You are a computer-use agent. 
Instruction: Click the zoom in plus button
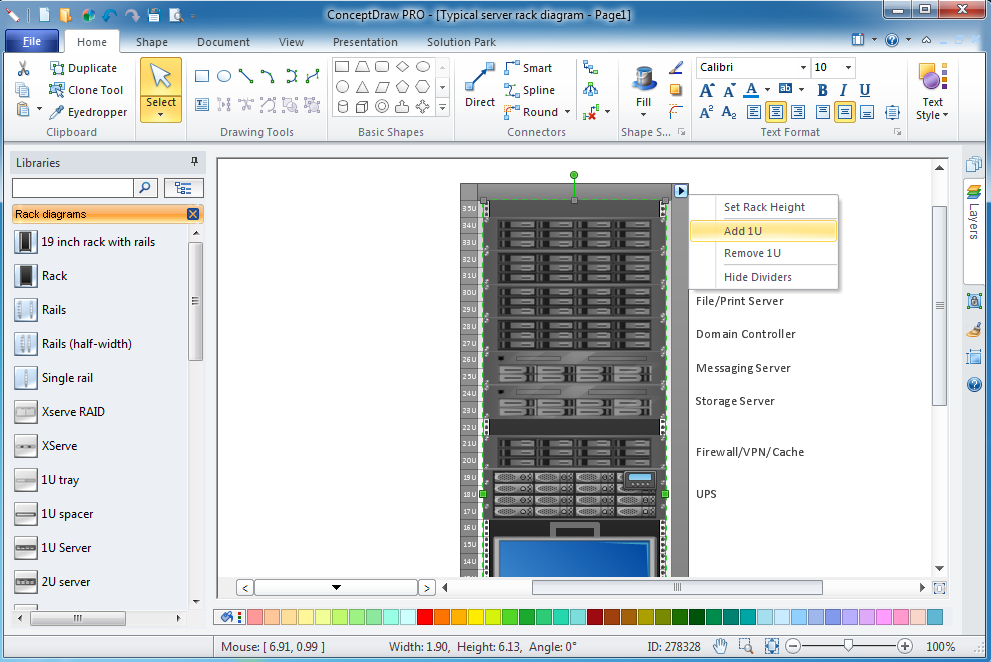click(905, 646)
